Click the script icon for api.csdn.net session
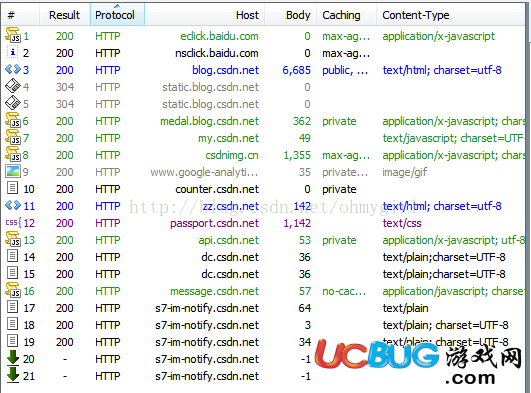The image size is (531, 393). pos(13,239)
